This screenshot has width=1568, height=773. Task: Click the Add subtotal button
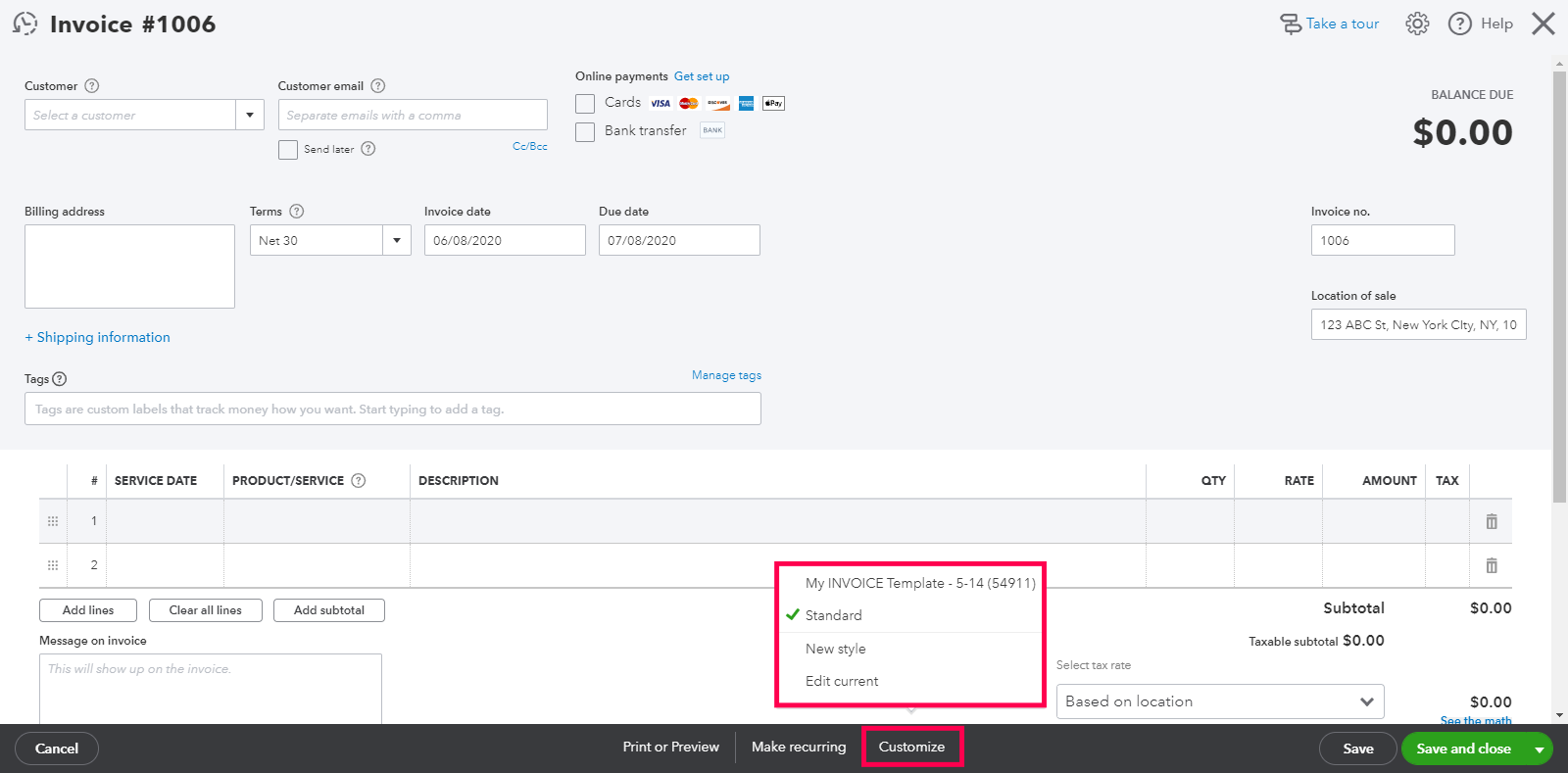click(x=329, y=610)
